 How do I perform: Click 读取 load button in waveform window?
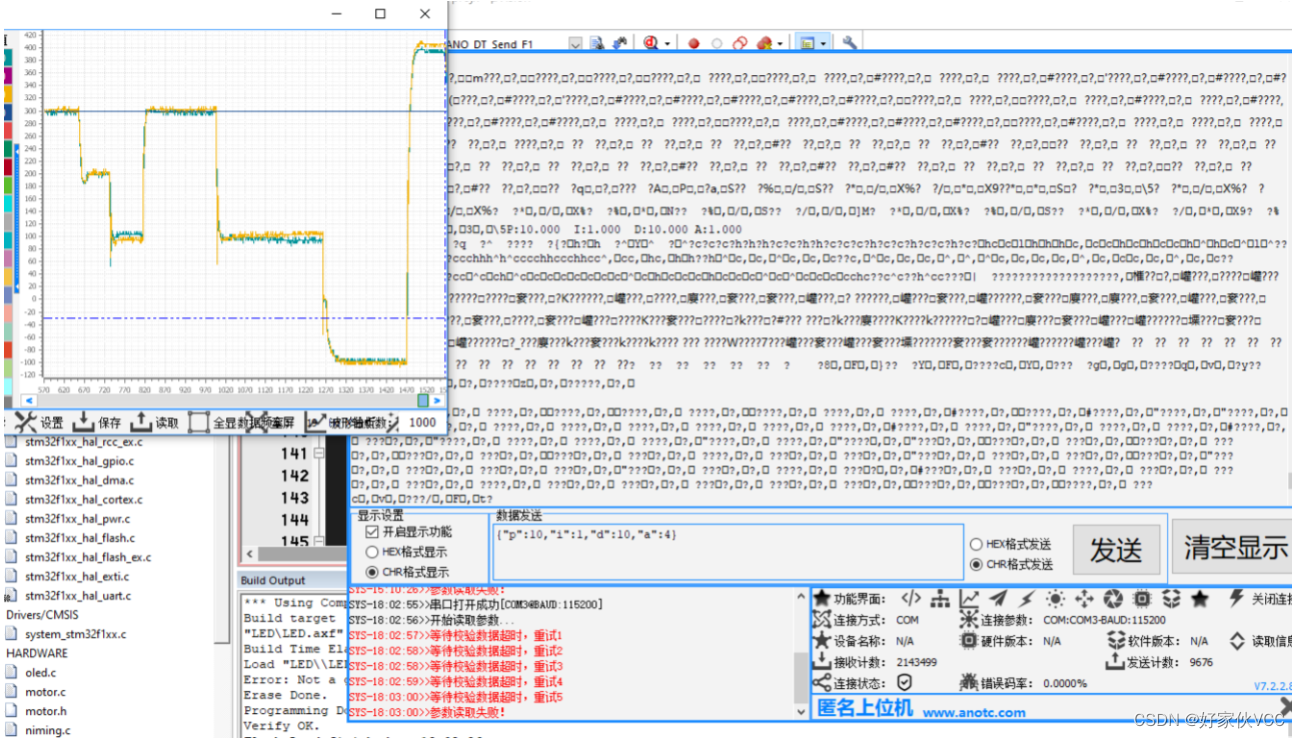click(156, 422)
